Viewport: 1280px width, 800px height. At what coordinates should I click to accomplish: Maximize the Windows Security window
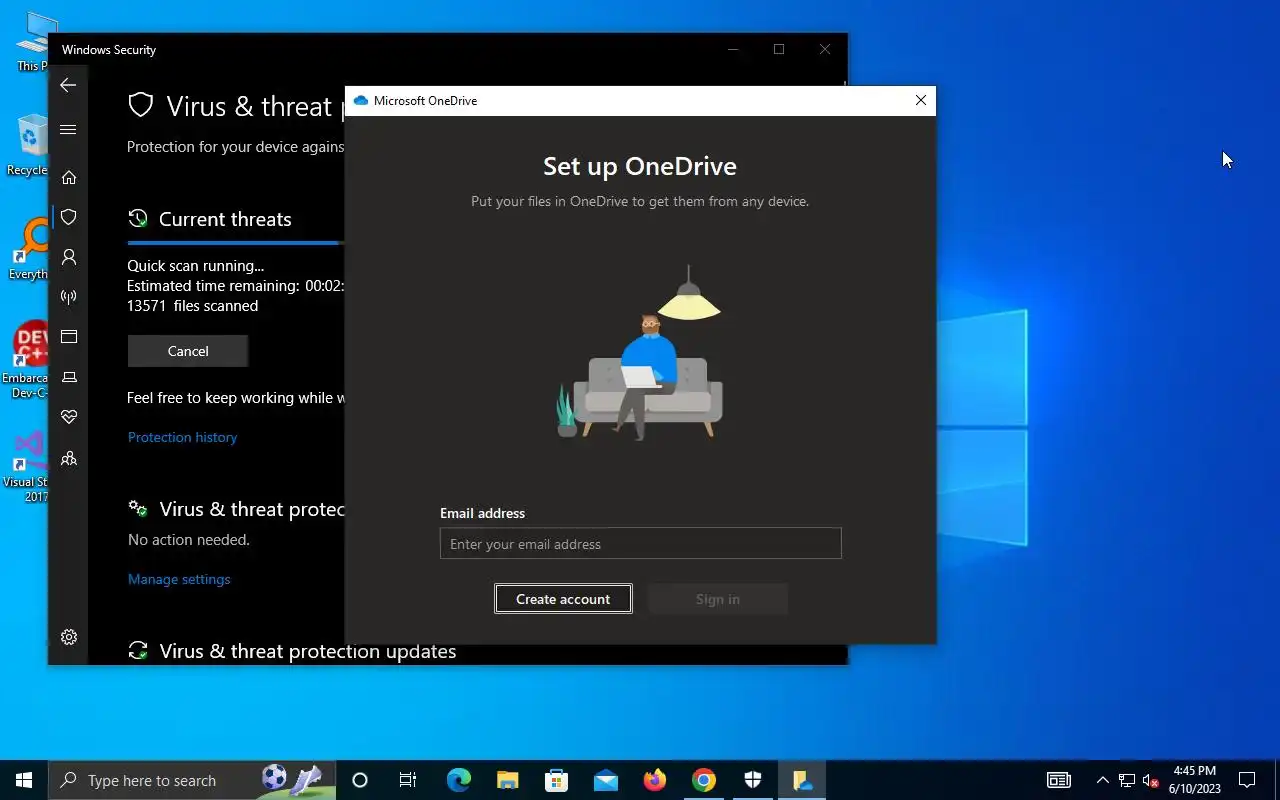779,49
